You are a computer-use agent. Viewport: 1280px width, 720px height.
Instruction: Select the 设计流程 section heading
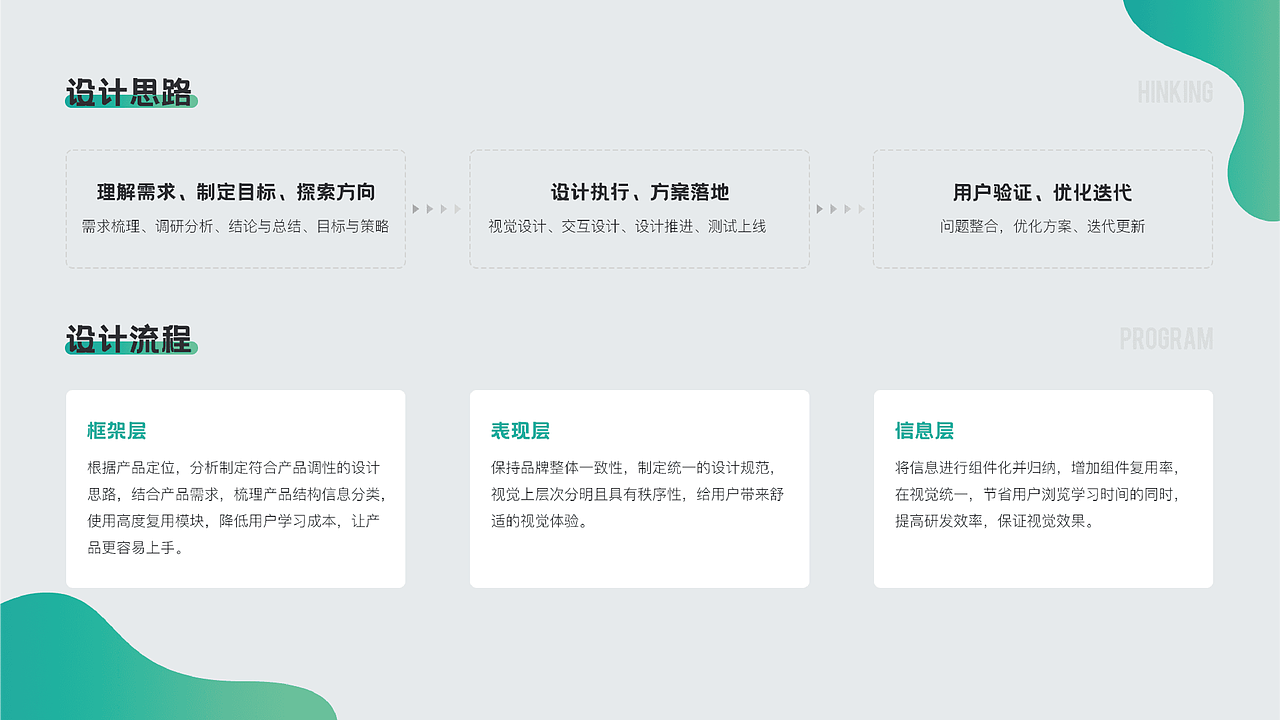[x=131, y=335]
